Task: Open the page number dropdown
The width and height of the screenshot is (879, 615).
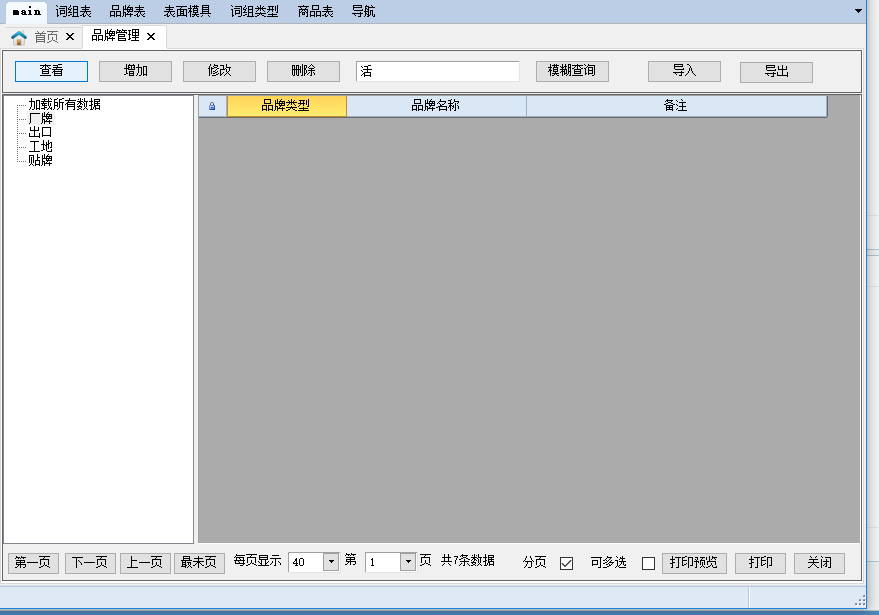Action: point(408,562)
